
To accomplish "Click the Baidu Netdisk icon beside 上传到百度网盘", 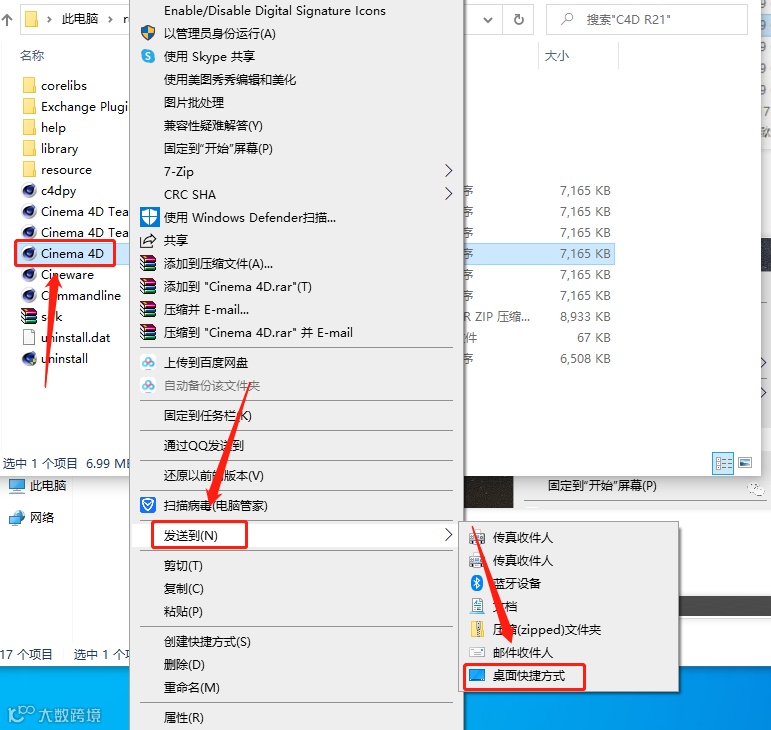I will [148, 362].
